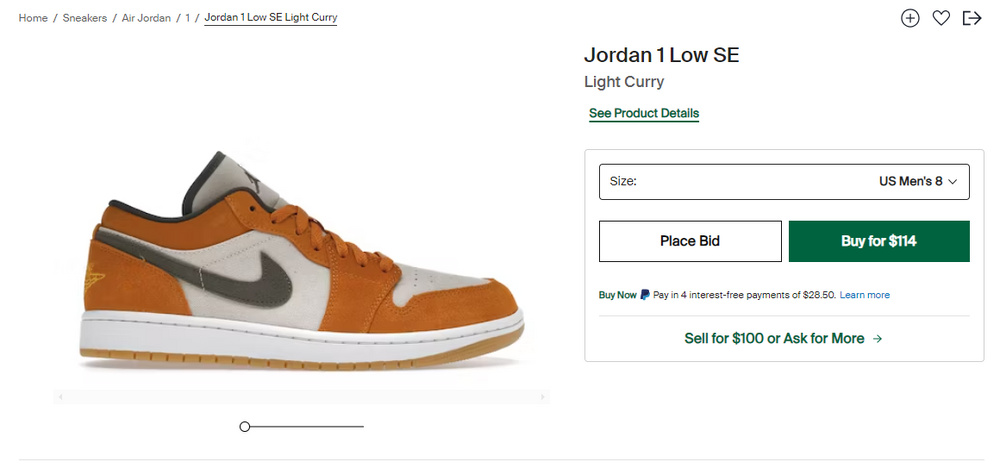Click the PayPal logo icon

point(645,295)
